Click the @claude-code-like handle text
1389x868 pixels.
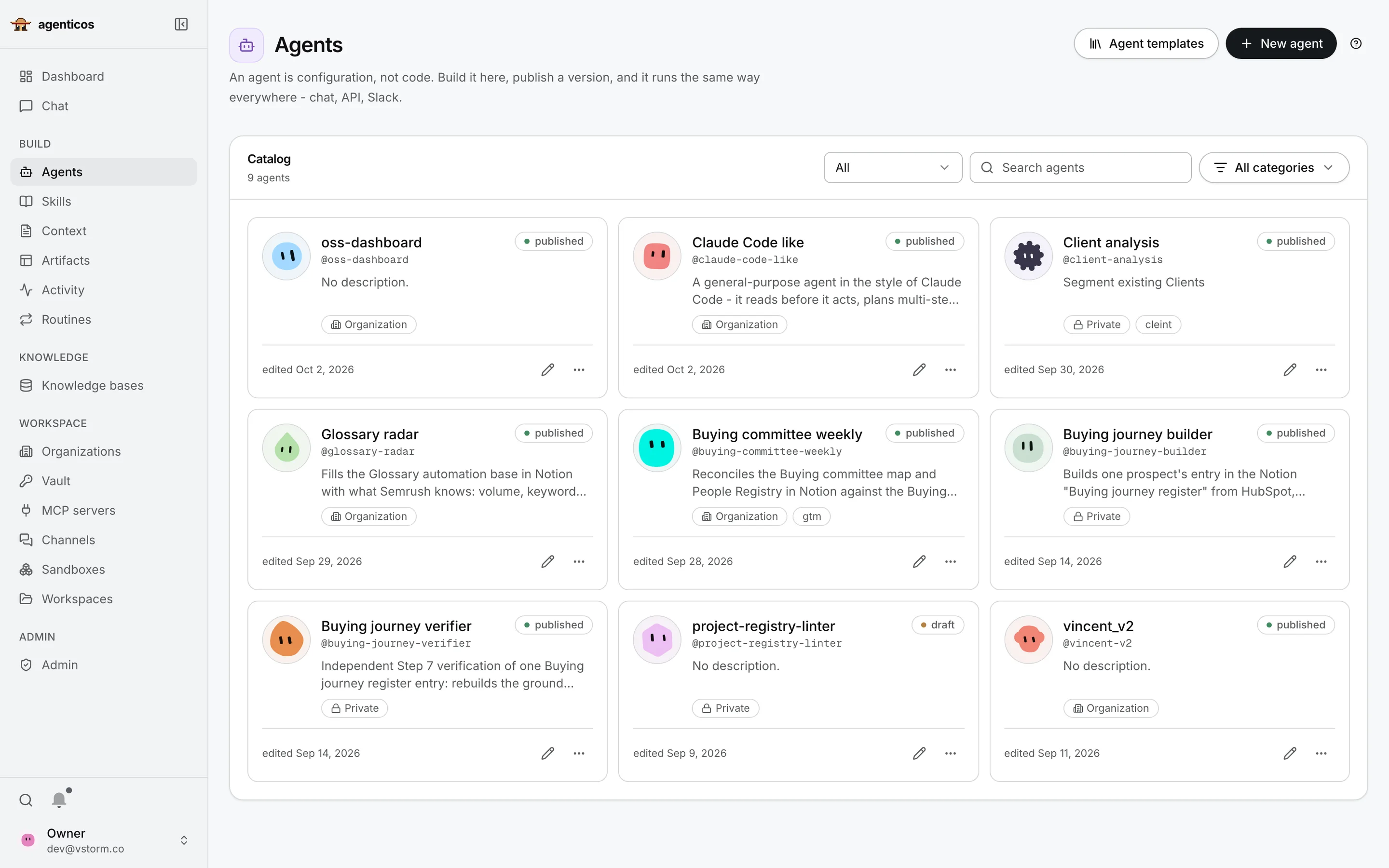pyautogui.click(x=745, y=259)
